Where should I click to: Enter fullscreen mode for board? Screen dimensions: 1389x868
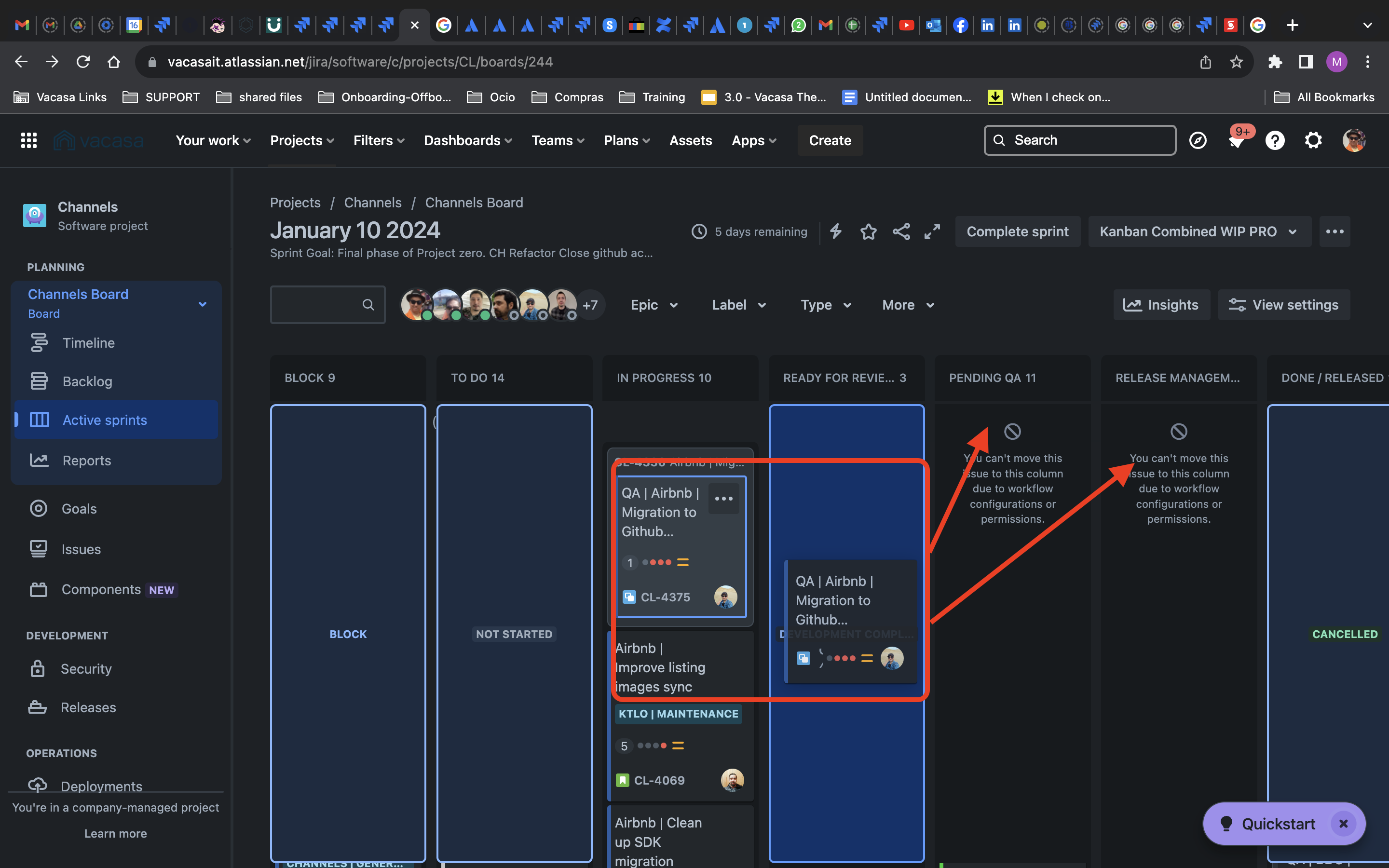point(932,231)
